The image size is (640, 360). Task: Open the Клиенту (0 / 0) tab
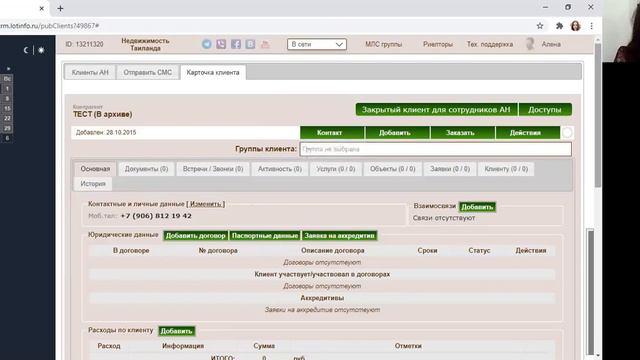[506, 169]
